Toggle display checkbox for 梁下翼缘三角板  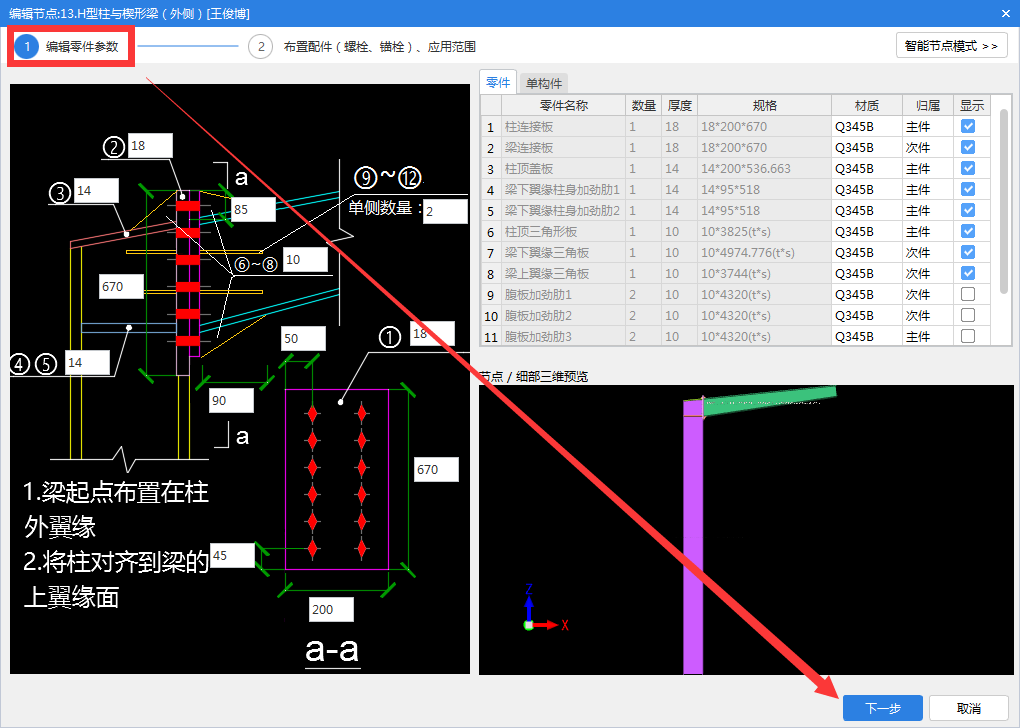(x=968, y=252)
